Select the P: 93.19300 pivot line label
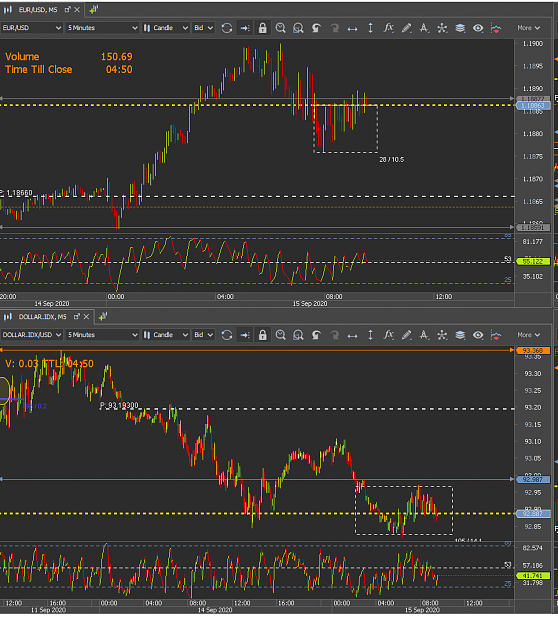558x625 pixels. [119, 405]
